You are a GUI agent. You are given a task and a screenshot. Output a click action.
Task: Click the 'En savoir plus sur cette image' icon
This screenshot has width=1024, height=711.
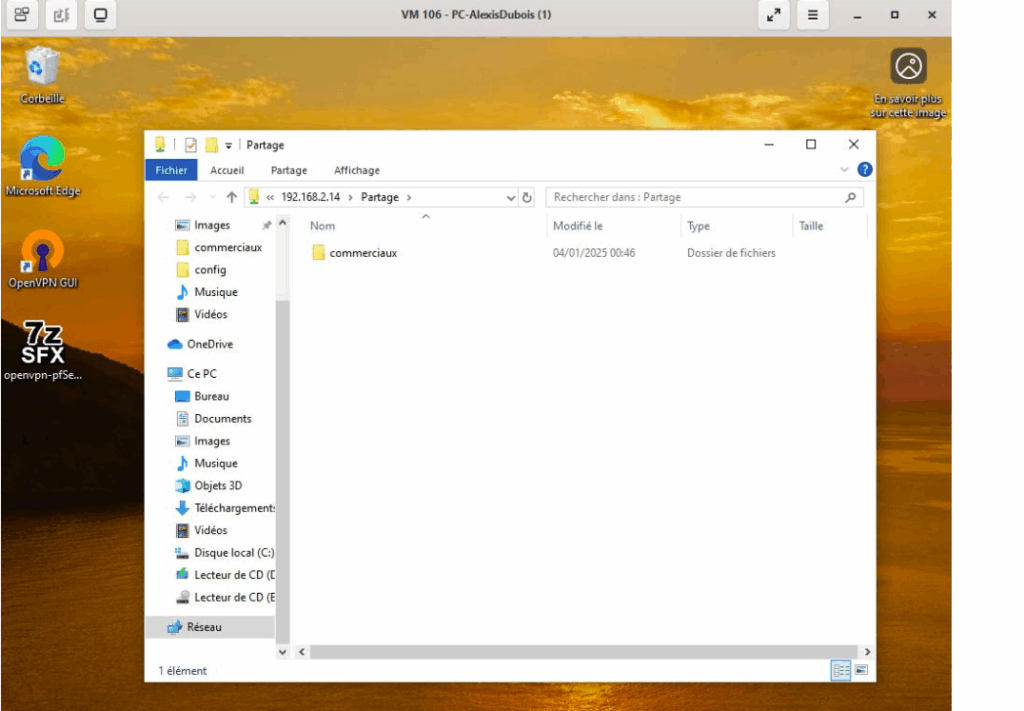tap(908, 66)
